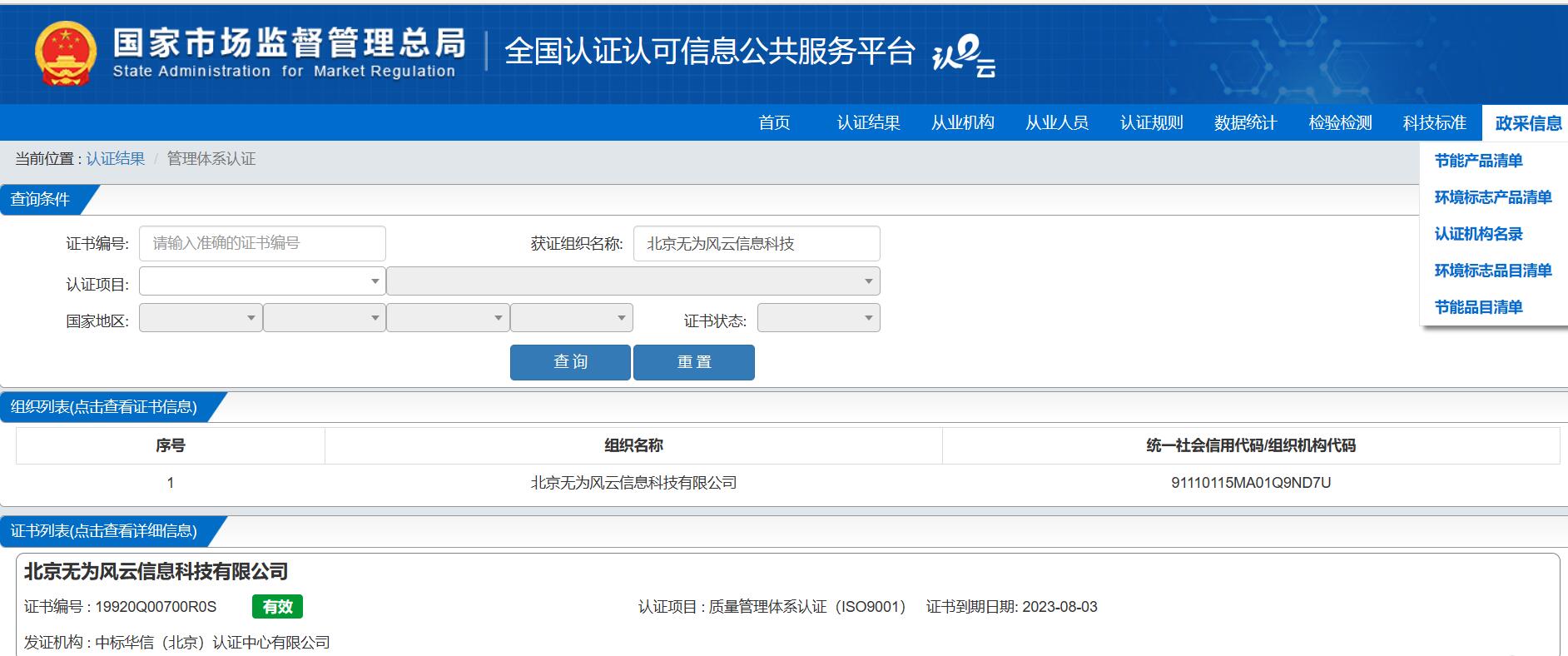Click the 组织列表 section header
Image resolution: width=1568 pixels, height=656 pixels.
point(104,407)
